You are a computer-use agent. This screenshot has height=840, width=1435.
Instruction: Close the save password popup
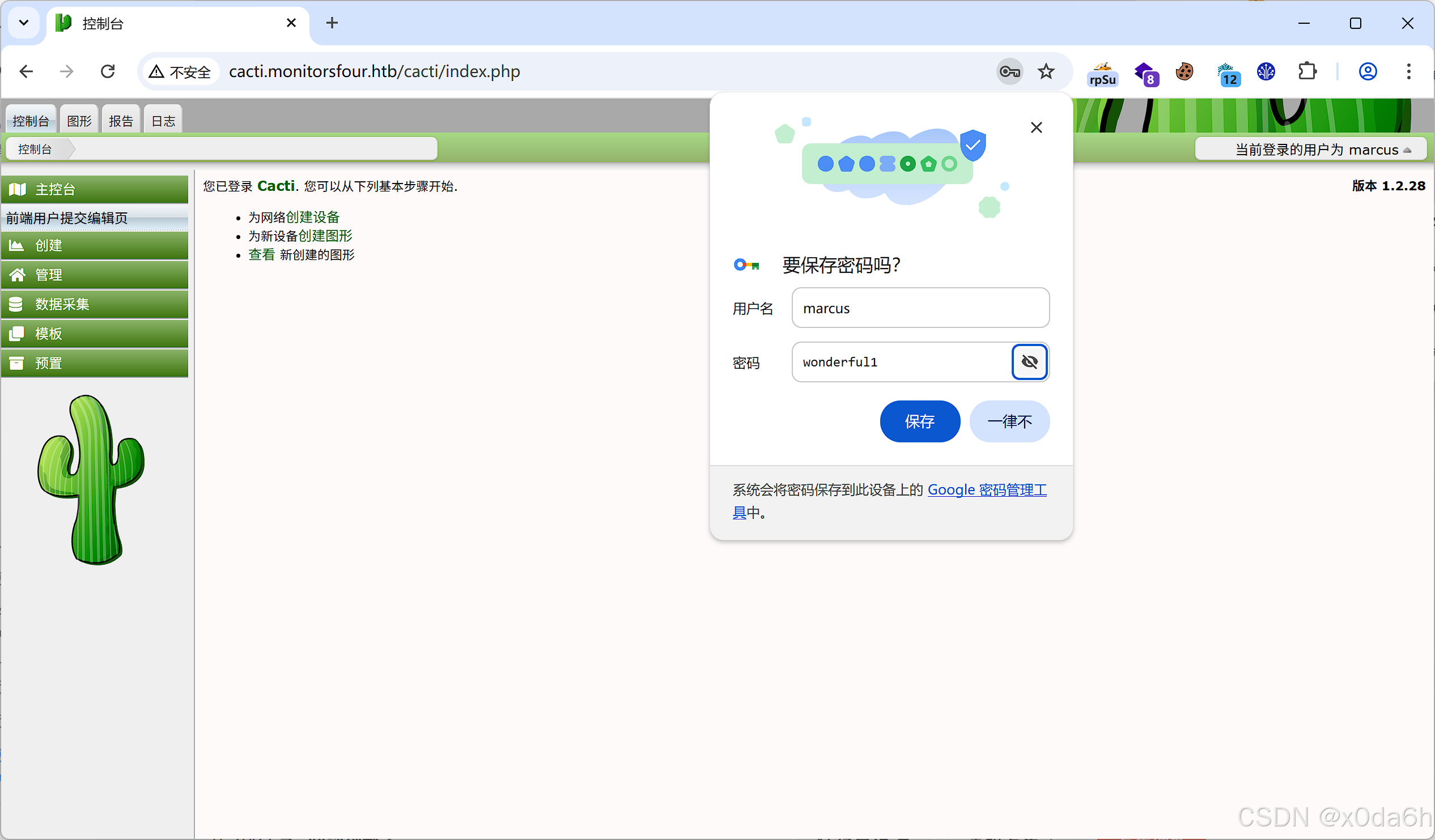click(1036, 127)
